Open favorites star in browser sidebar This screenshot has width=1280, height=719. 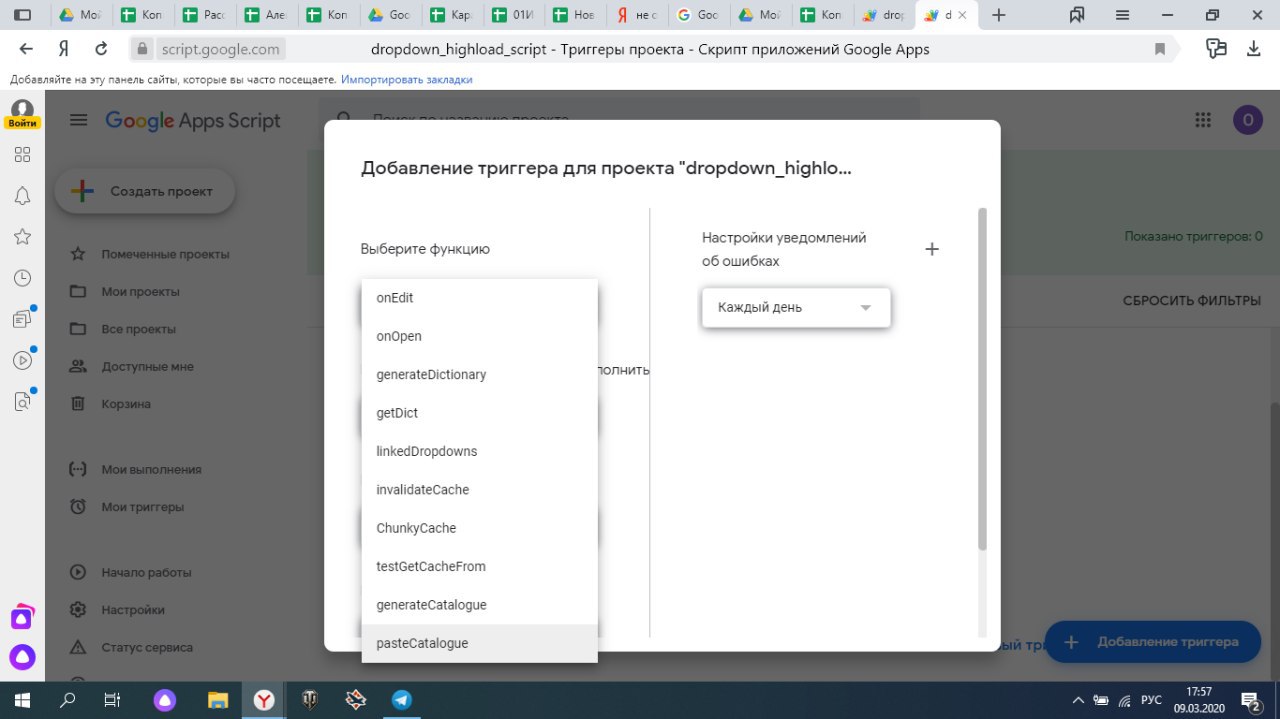click(x=22, y=237)
